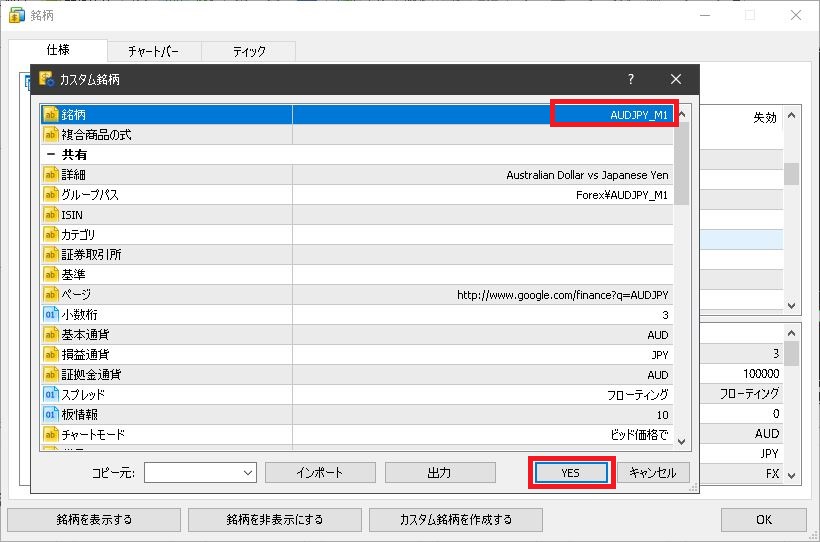Click the 板情報 value 10
The height and width of the screenshot is (542, 820).
pyautogui.click(x=663, y=415)
